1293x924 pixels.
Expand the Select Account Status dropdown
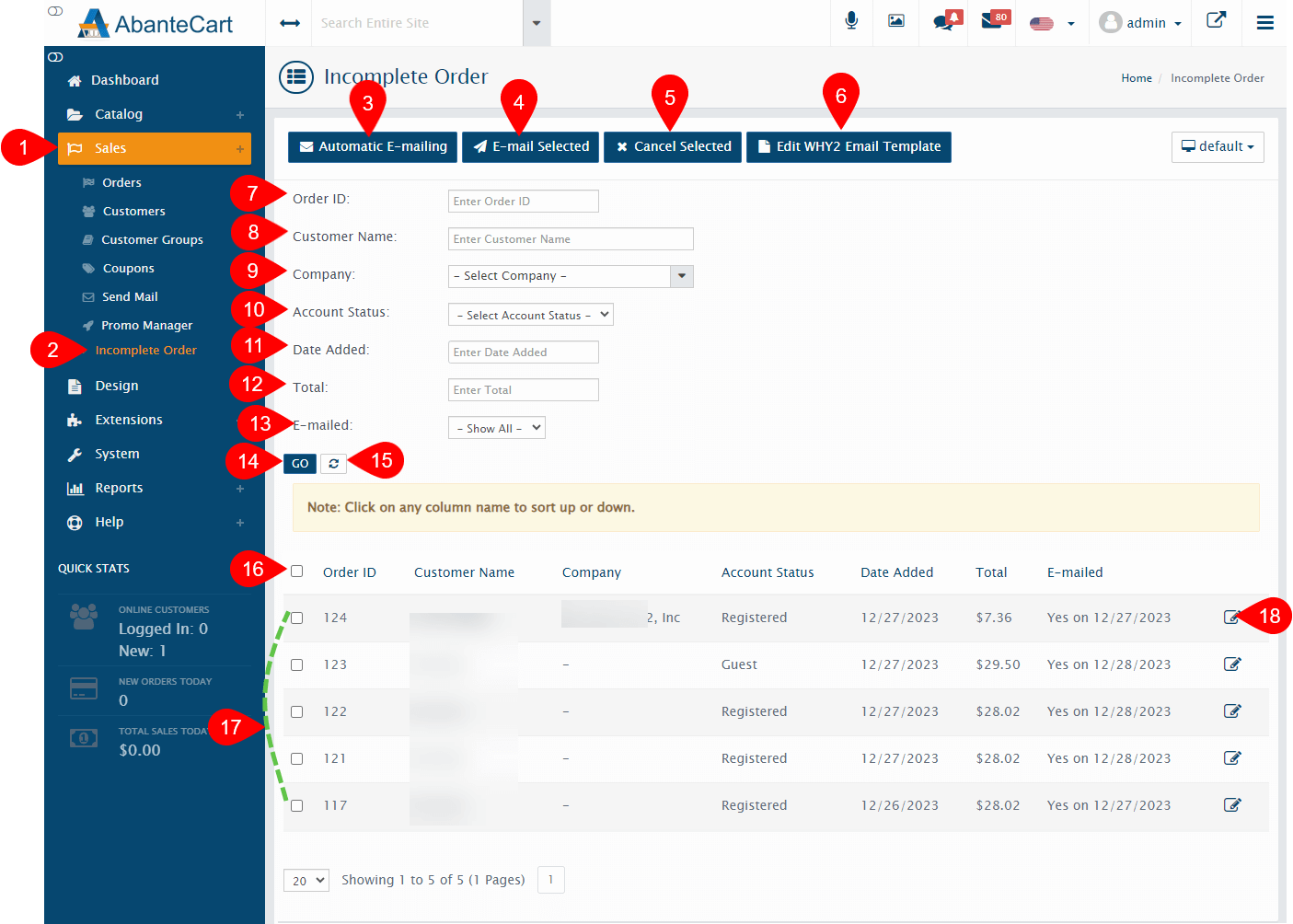(x=530, y=315)
